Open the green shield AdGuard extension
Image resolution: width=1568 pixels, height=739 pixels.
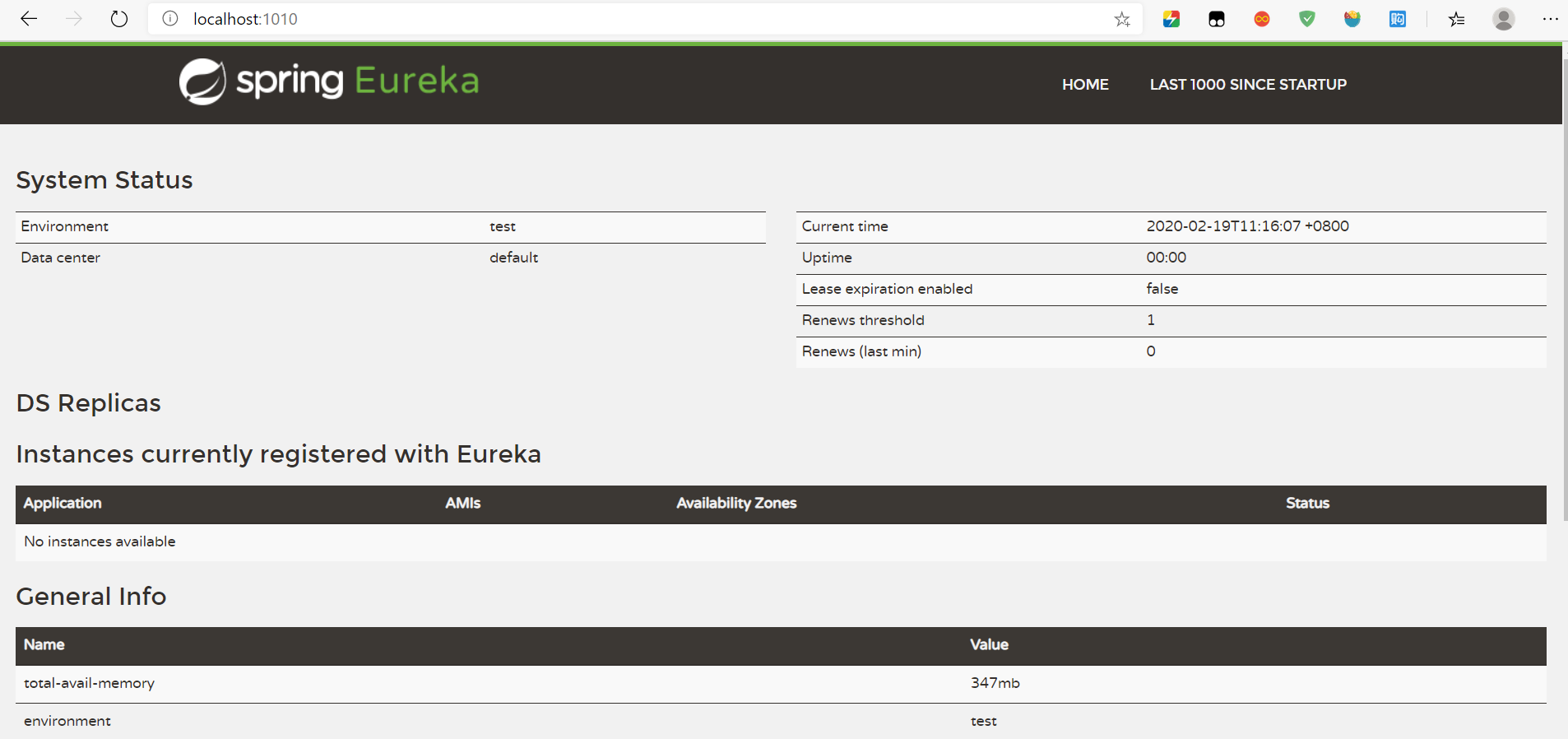pos(1307,19)
